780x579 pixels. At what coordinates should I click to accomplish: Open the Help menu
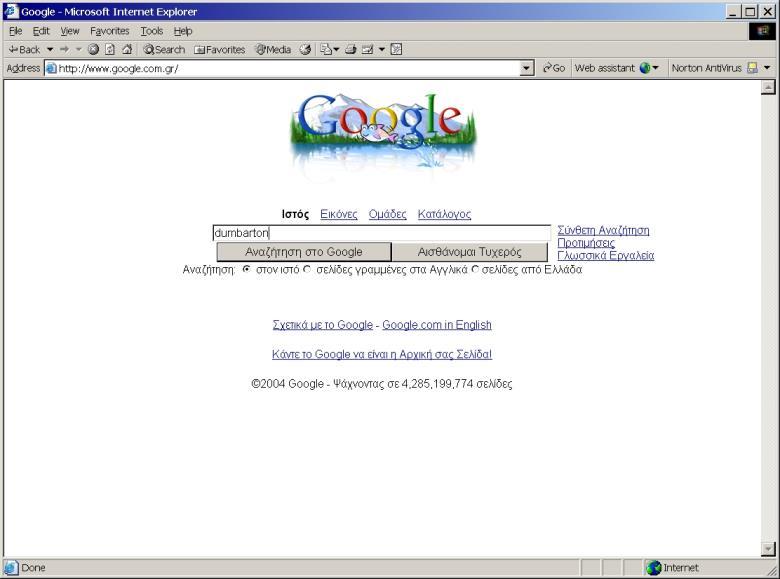pos(183,31)
